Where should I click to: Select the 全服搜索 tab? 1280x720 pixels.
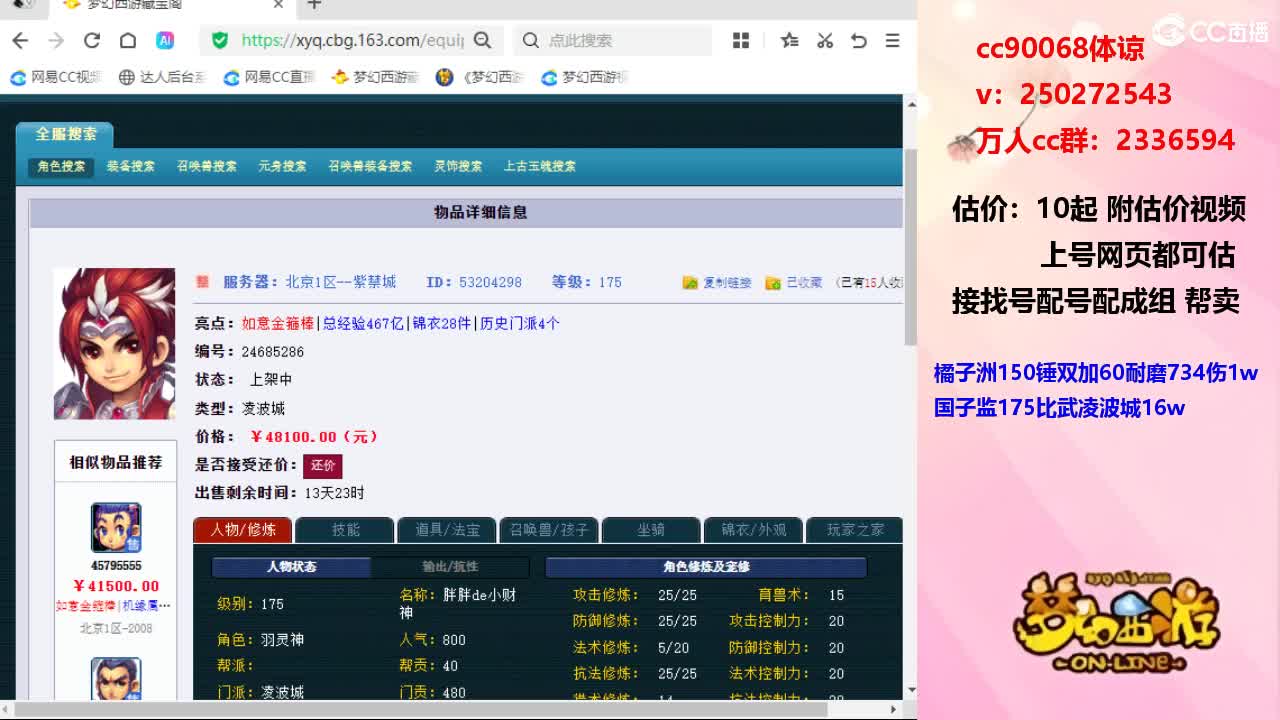click(66, 134)
